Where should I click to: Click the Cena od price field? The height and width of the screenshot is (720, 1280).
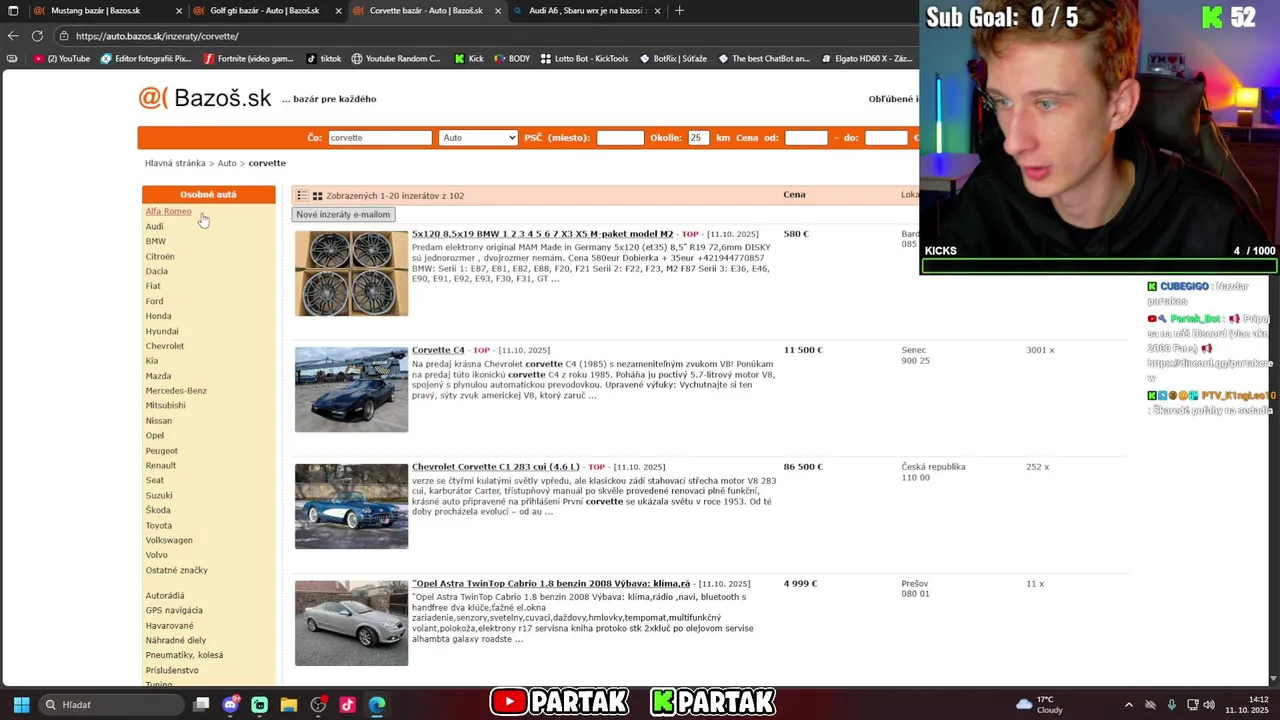tap(806, 138)
